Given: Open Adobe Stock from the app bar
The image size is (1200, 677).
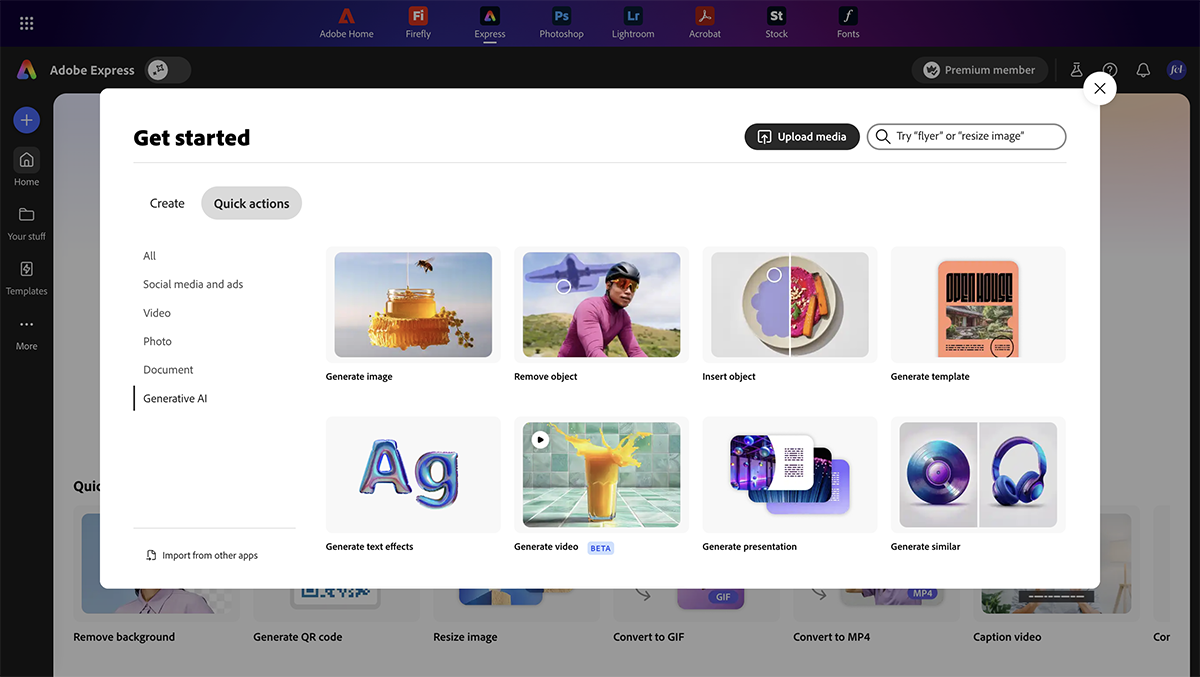Looking at the screenshot, I should [776, 22].
